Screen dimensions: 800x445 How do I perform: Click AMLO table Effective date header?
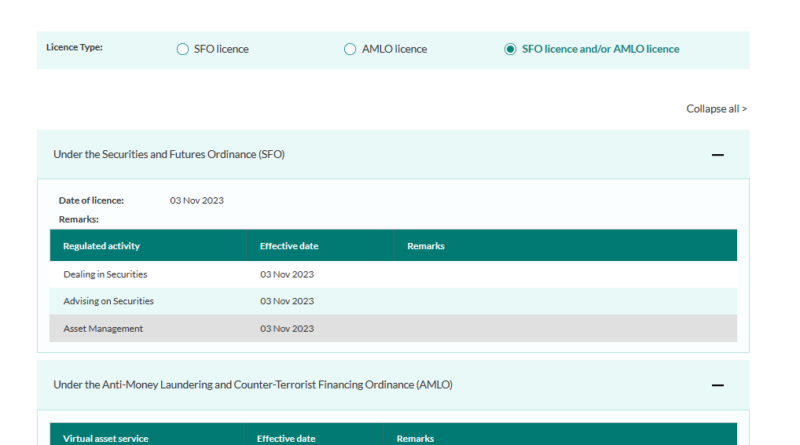[286, 438]
